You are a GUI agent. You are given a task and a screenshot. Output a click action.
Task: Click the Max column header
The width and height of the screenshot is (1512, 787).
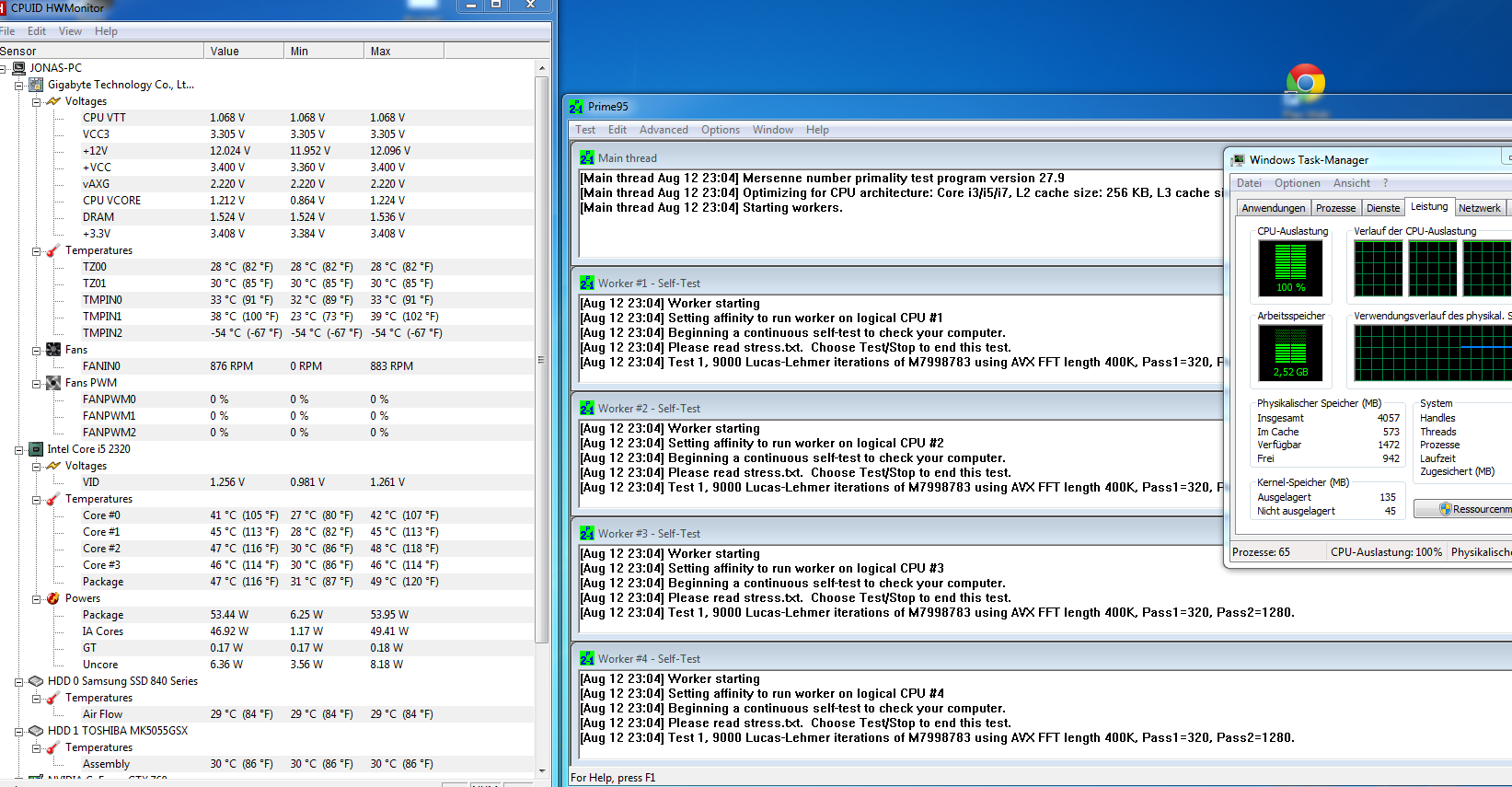[x=404, y=52]
